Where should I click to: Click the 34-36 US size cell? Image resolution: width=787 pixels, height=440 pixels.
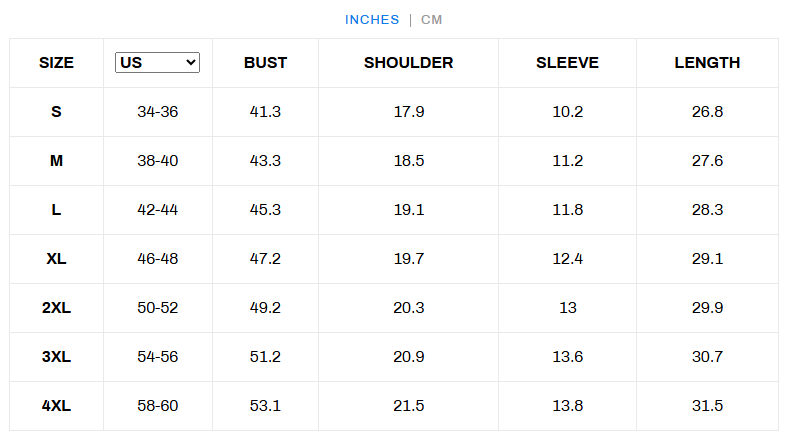[158, 111]
